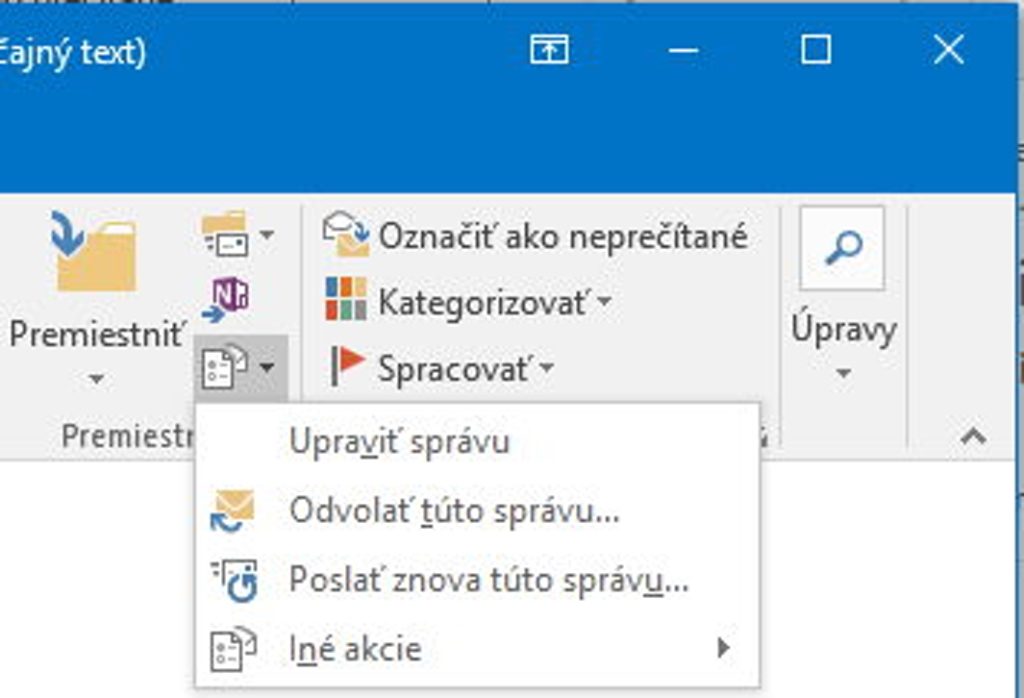Select Upraviť správu menu item
1024x698 pixels.
(x=399, y=441)
